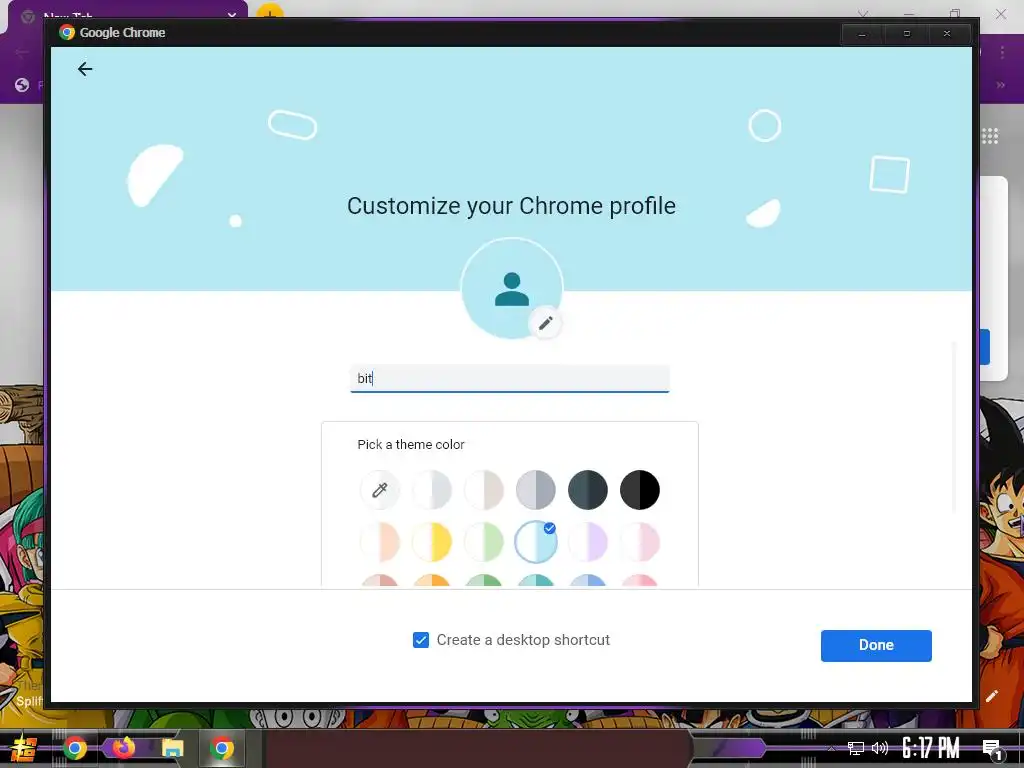Open File Explorer from the taskbar
This screenshot has width=1024, height=768.
click(x=172, y=748)
